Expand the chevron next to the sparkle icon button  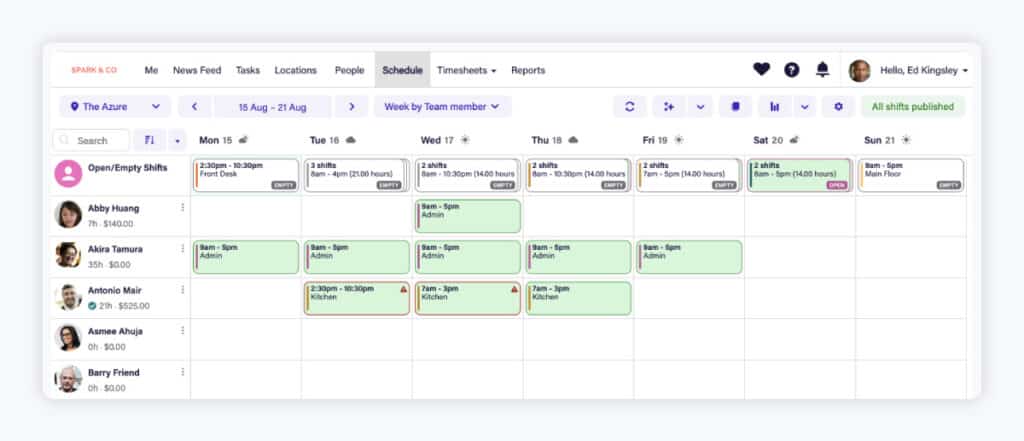click(700, 106)
